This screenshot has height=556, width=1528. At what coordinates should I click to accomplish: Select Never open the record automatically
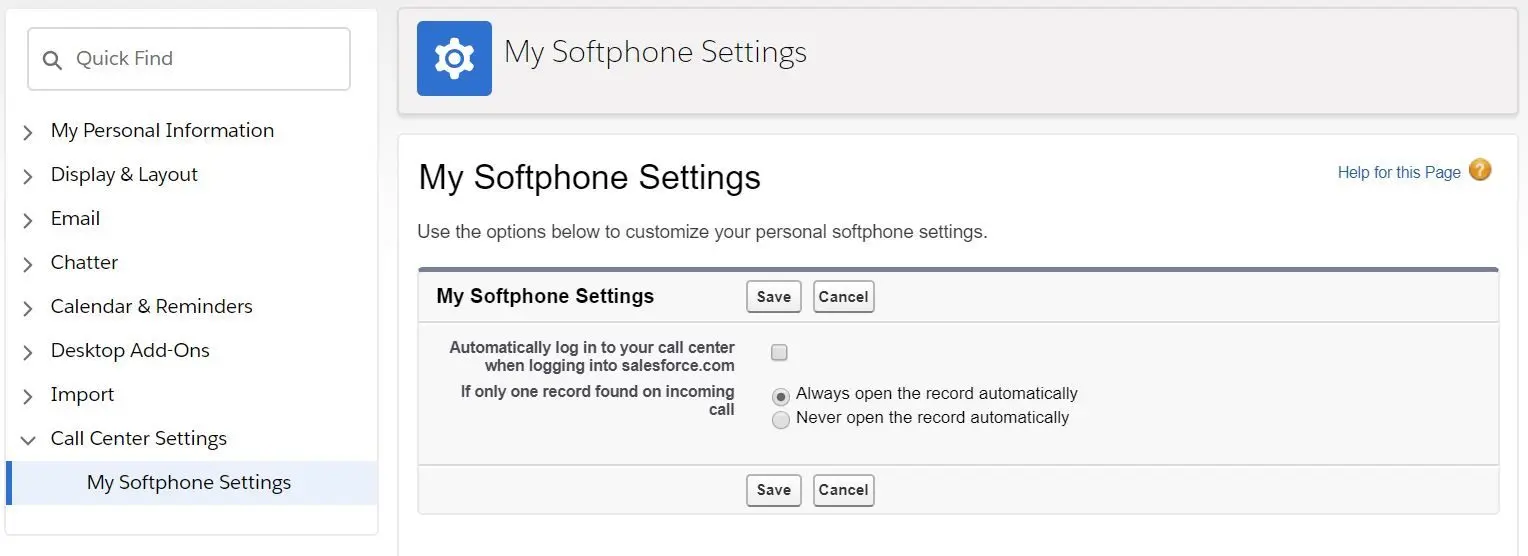(781, 420)
